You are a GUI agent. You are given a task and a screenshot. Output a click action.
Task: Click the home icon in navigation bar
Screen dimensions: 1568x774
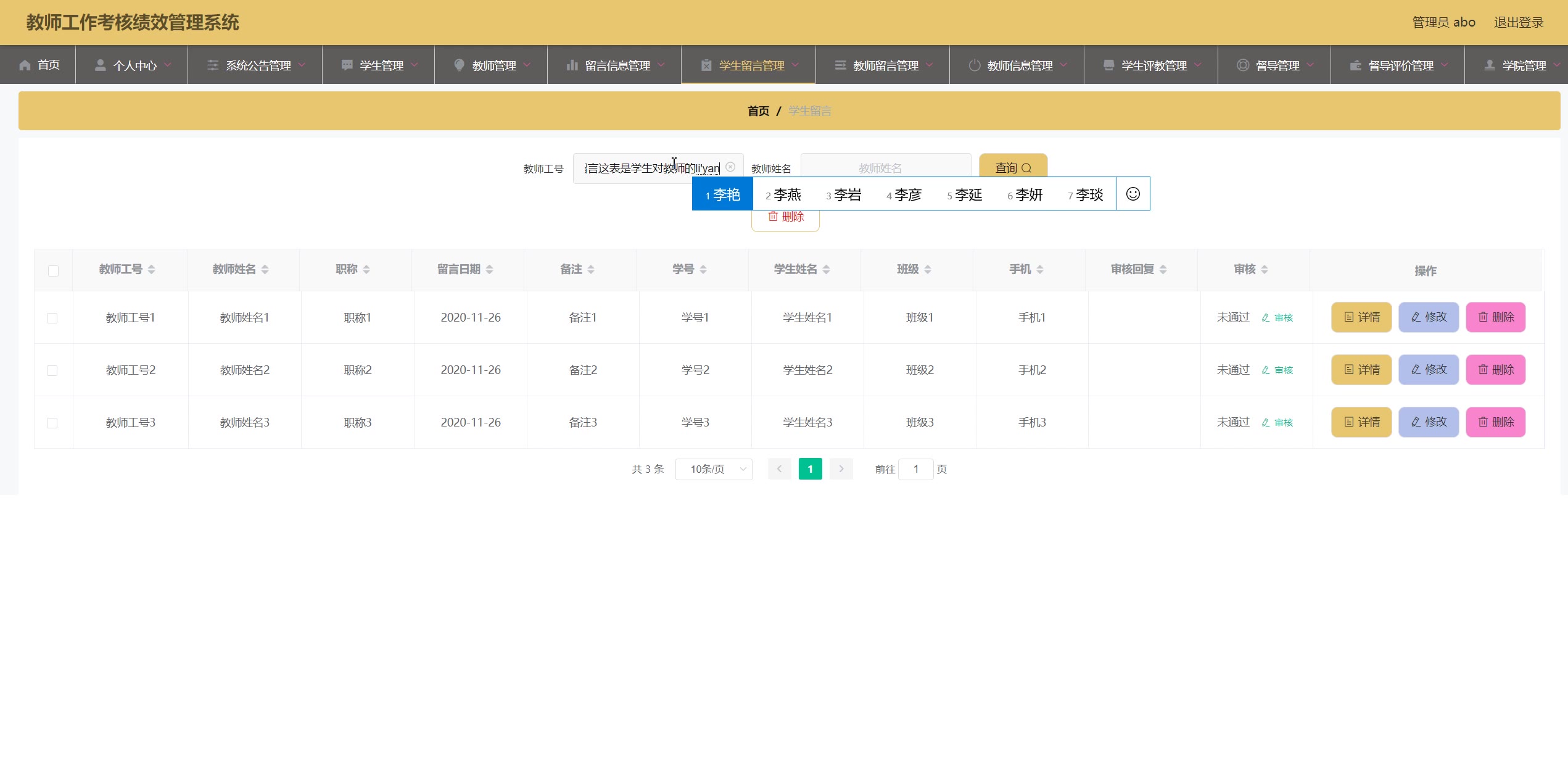point(25,65)
